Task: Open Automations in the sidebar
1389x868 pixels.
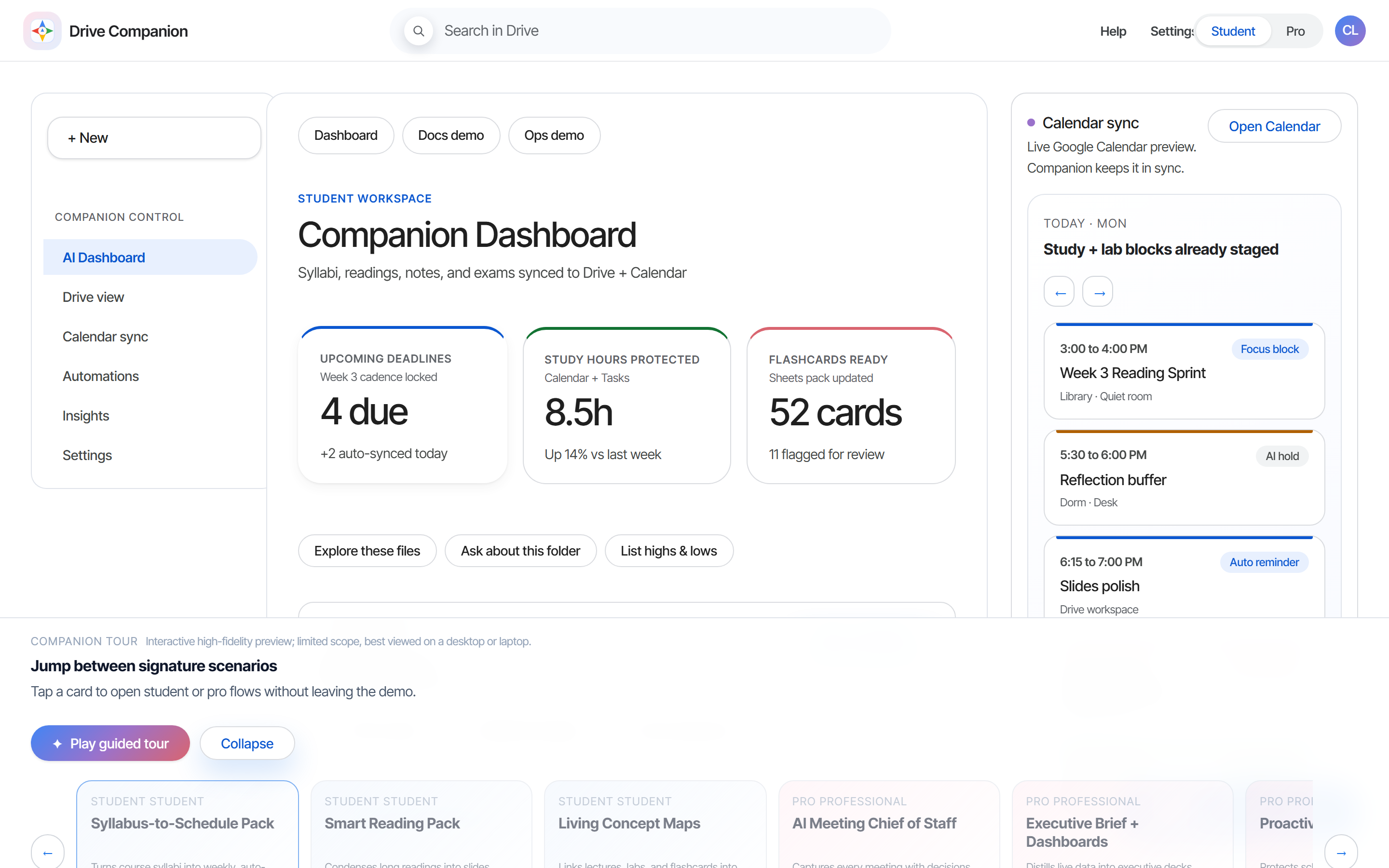Action: tap(100, 377)
